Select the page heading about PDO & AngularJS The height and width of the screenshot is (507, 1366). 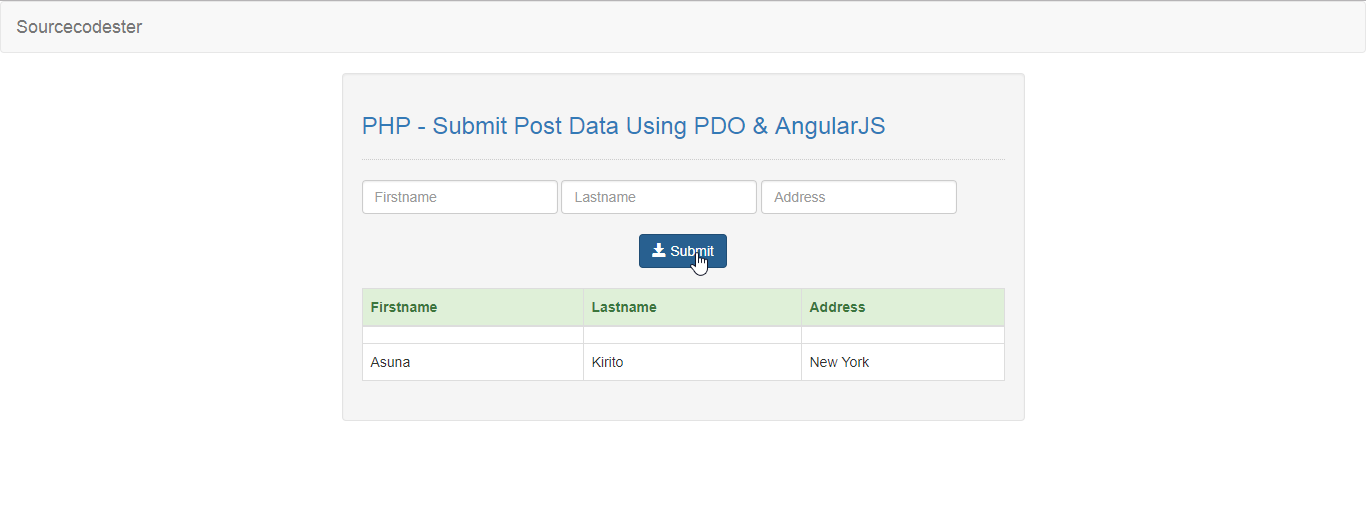[623, 126]
